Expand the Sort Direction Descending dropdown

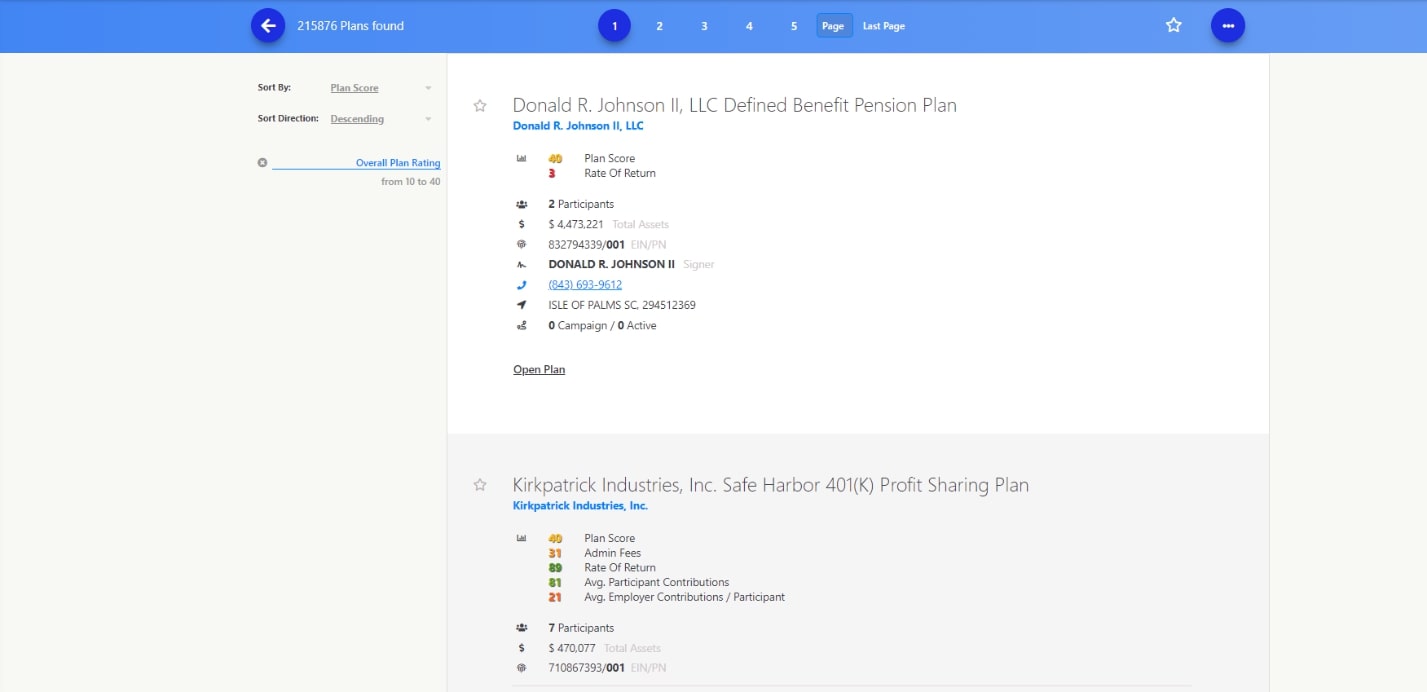[x=380, y=119]
